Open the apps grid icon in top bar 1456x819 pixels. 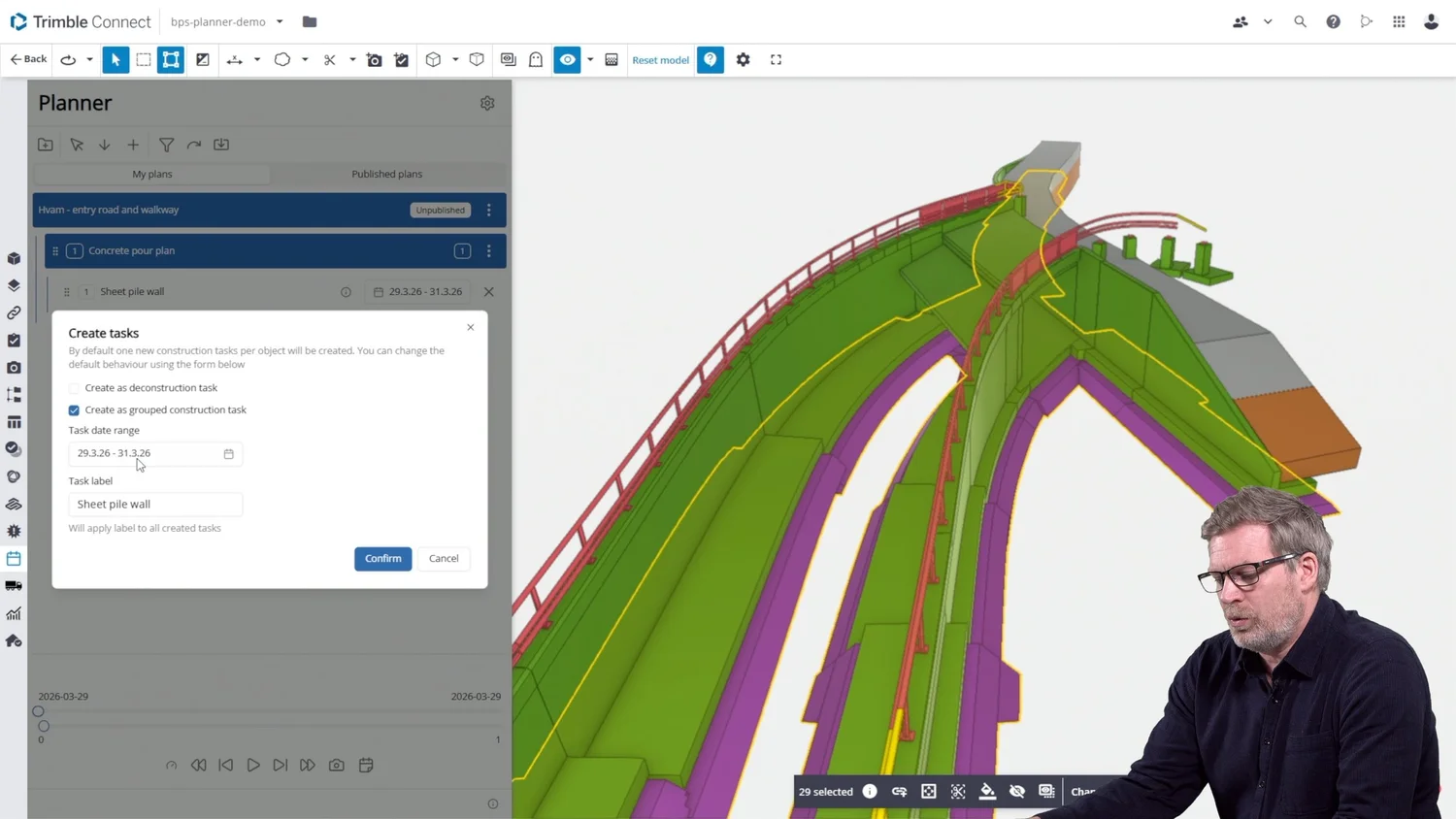[1399, 21]
